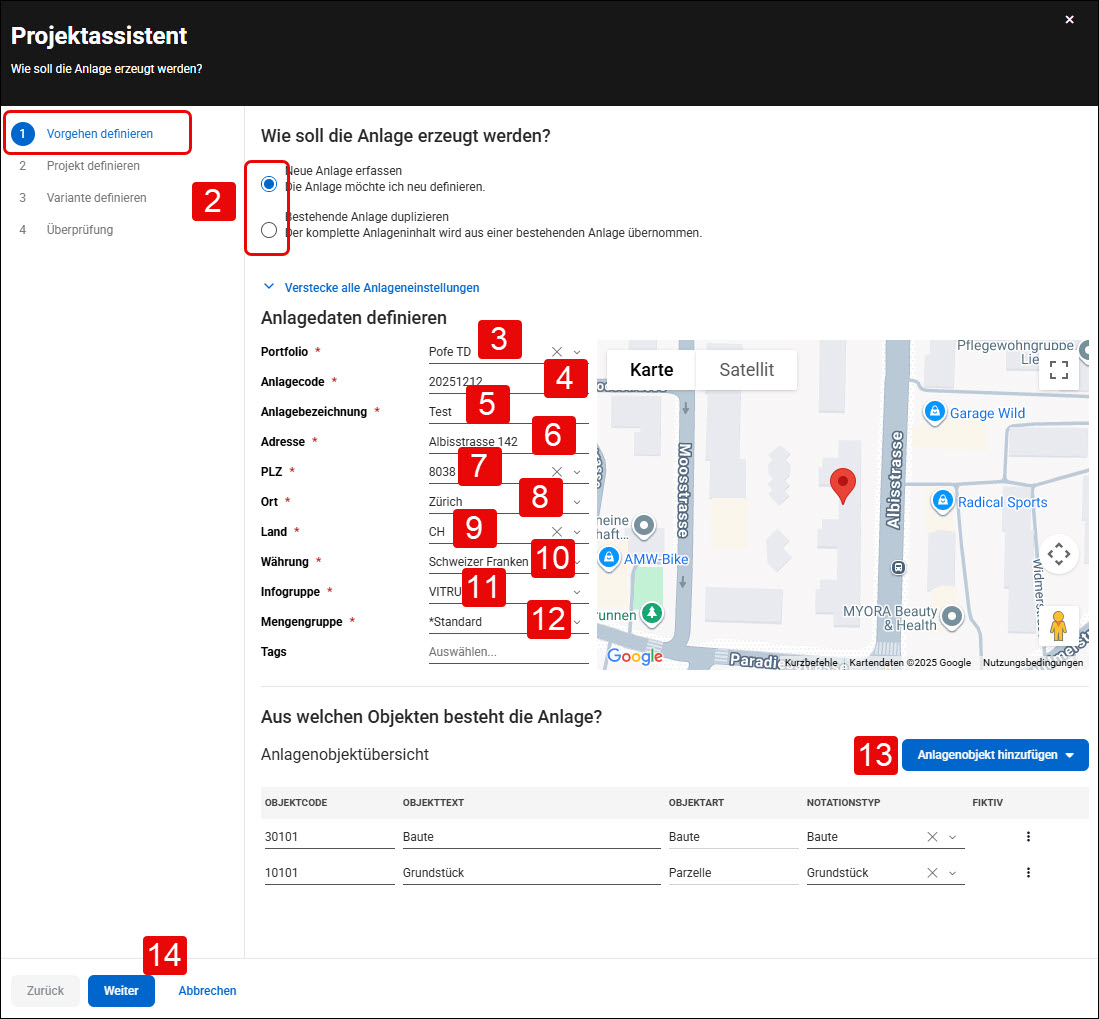Viewport: 1099px width, 1019px height.
Task: Go to step Projekt definieren
Action: 93,166
